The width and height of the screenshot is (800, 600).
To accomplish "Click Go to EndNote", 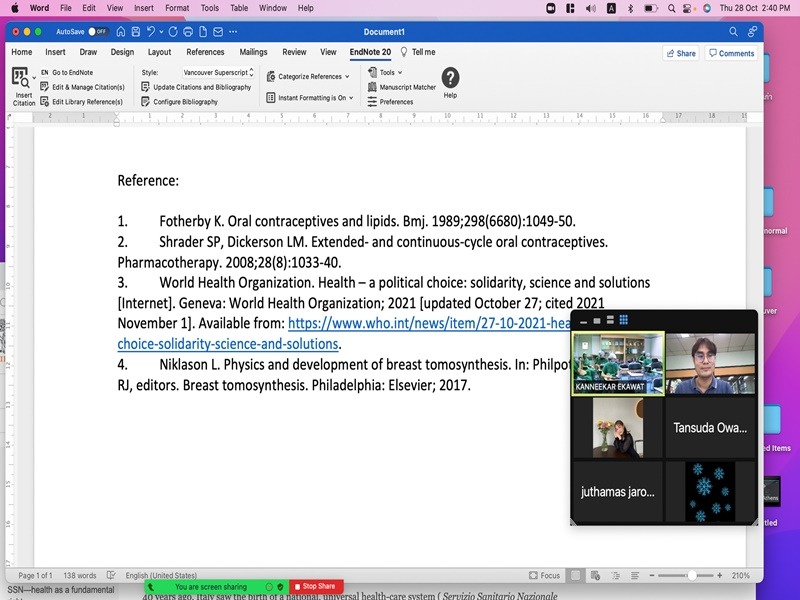I will coord(73,73).
